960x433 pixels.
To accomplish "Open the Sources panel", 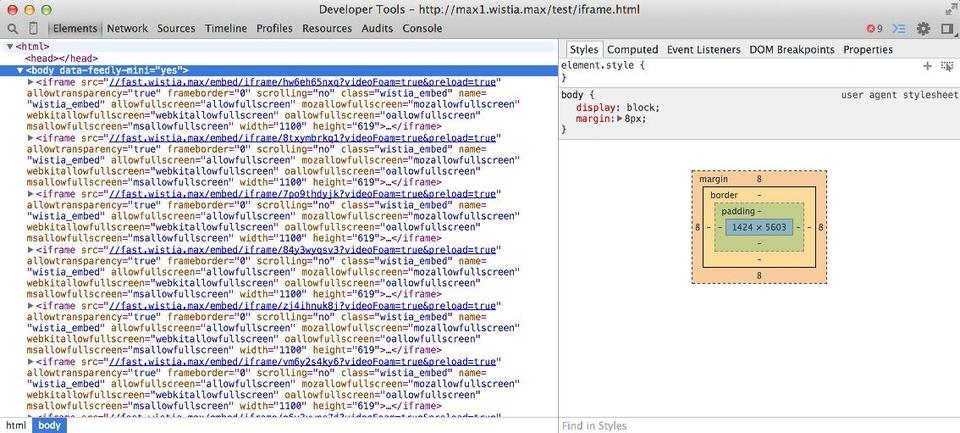I will (176, 28).
